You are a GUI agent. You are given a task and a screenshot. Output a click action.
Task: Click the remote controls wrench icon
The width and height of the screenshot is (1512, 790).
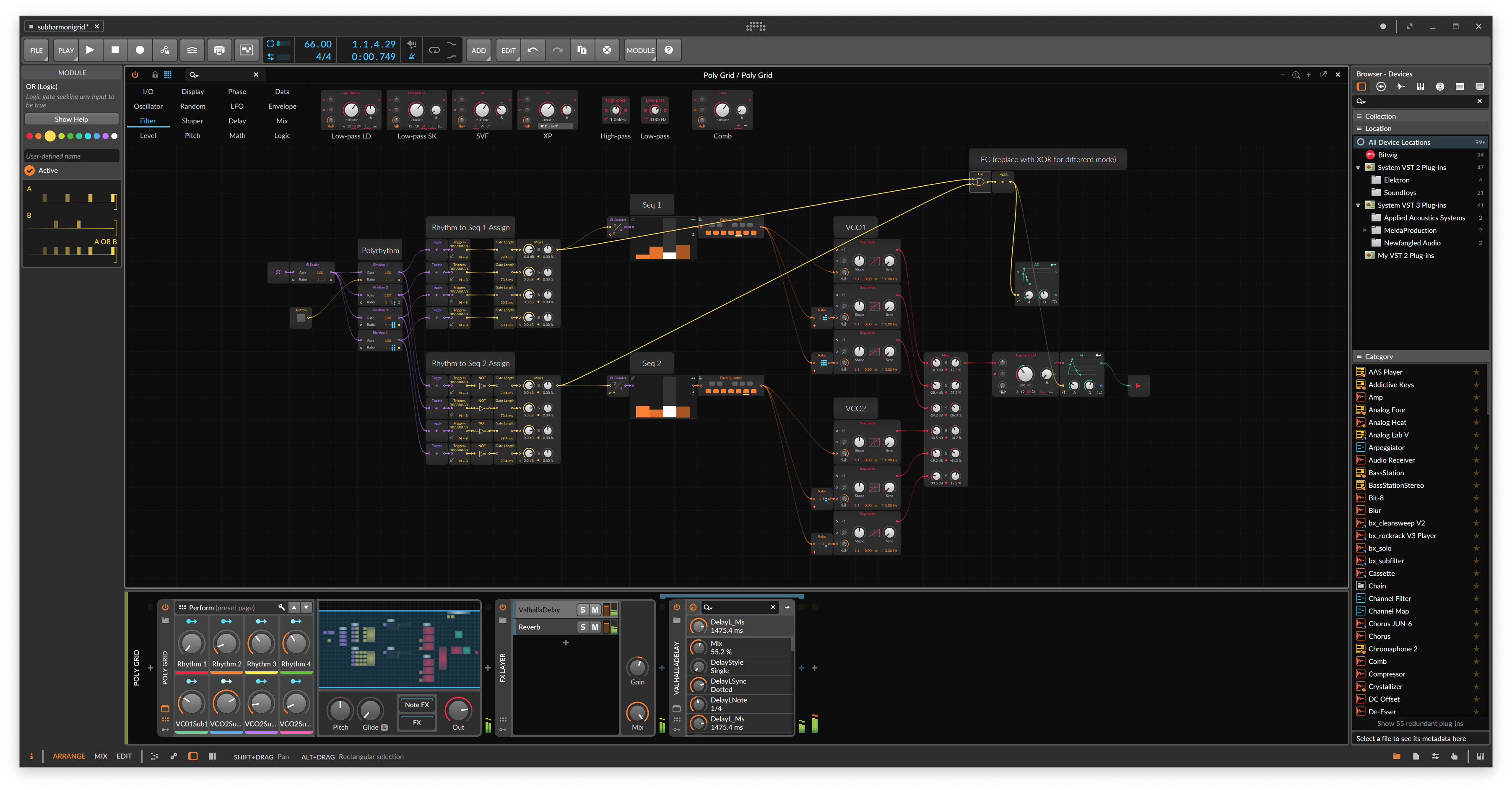coord(281,608)
